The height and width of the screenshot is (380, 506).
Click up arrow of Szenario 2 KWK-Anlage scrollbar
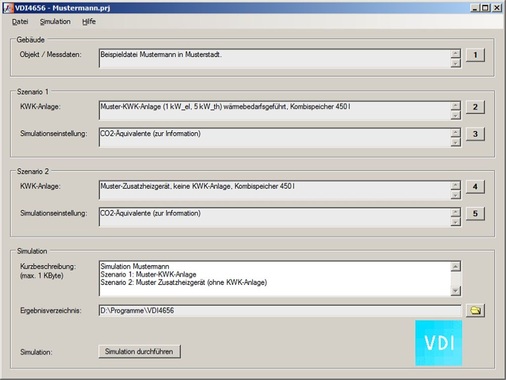click(456, 185)
